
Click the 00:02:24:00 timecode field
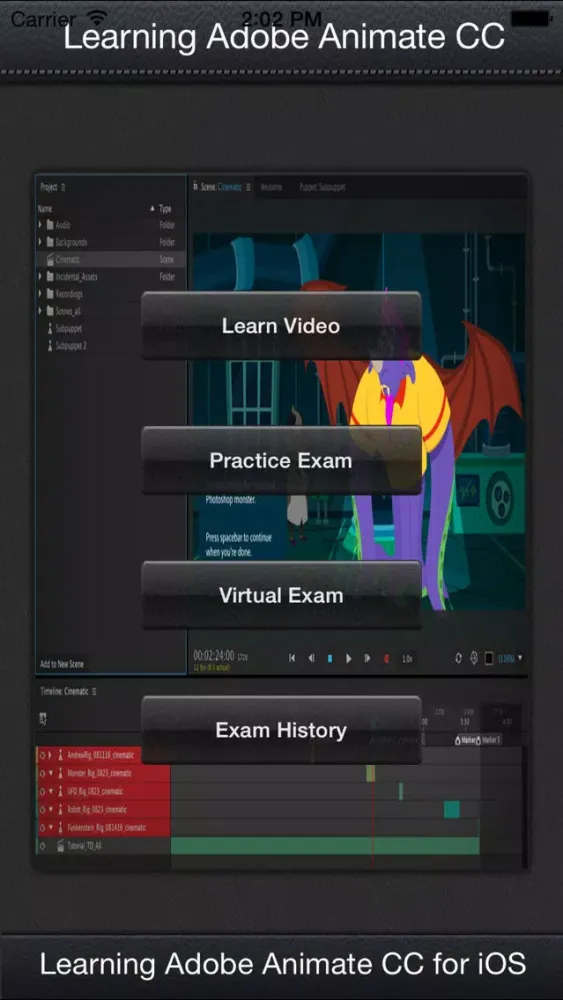tap(214, 656)
